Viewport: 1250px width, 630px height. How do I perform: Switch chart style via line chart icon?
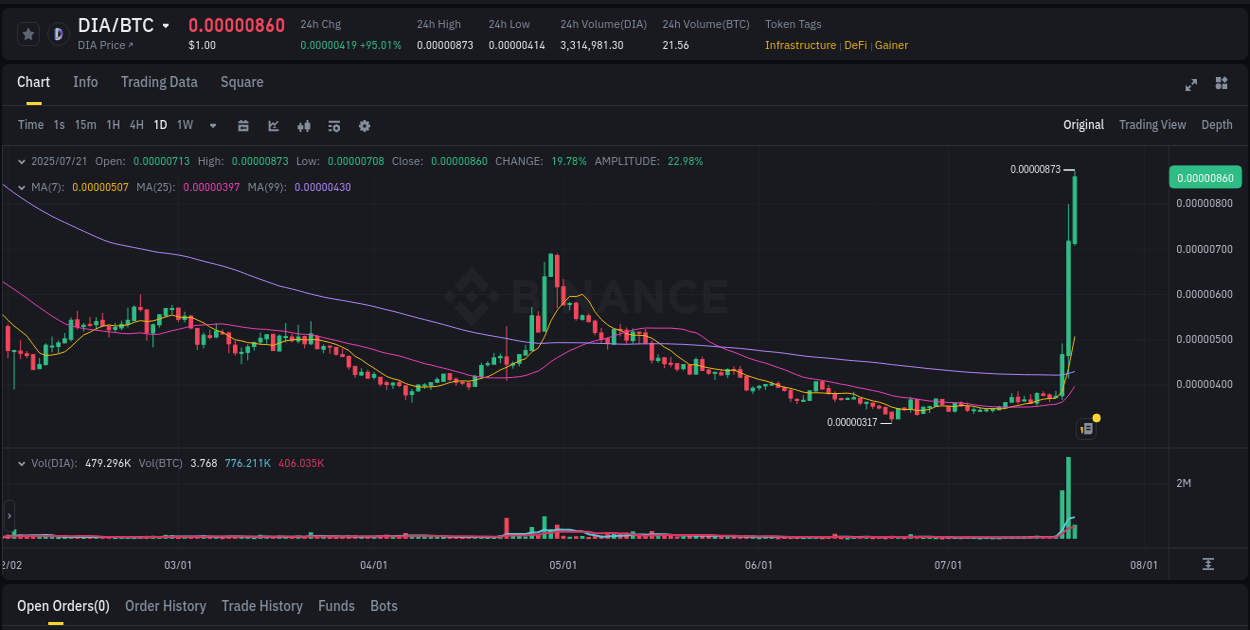click(272, 126)
